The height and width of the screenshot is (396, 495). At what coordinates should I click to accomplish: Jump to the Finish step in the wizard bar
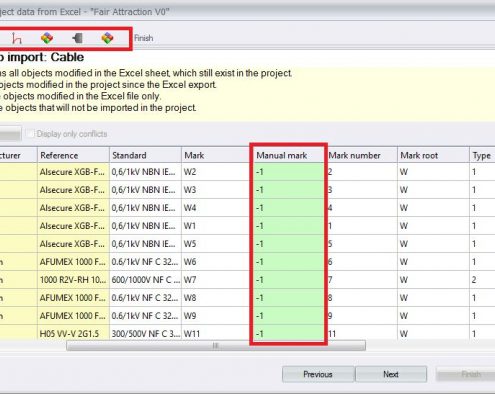coord(144,38)
